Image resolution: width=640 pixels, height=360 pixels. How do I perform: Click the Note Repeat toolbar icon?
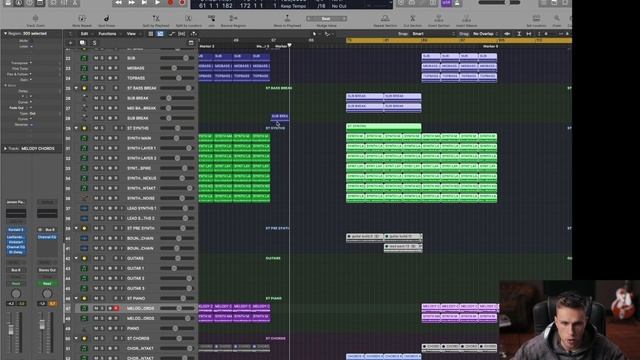click(x=82, y=19)
